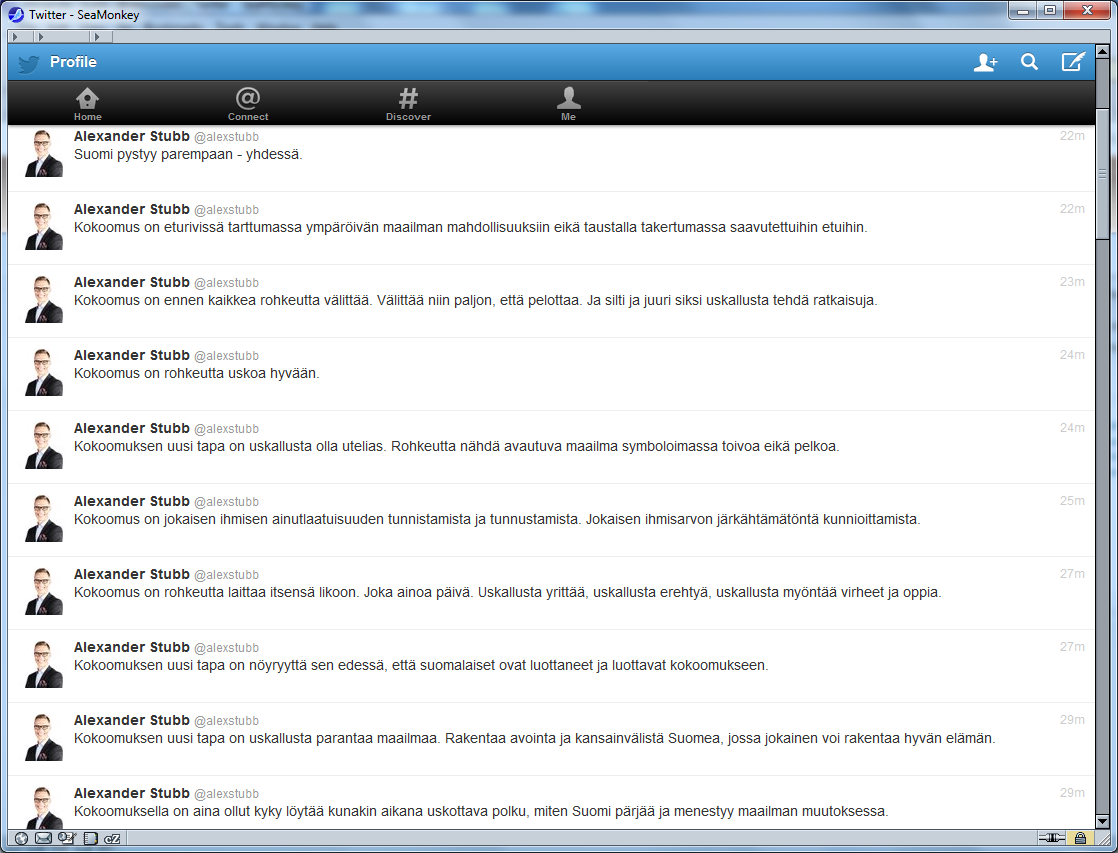
Task: Go to the Home tab
Action: click(88, 104)
